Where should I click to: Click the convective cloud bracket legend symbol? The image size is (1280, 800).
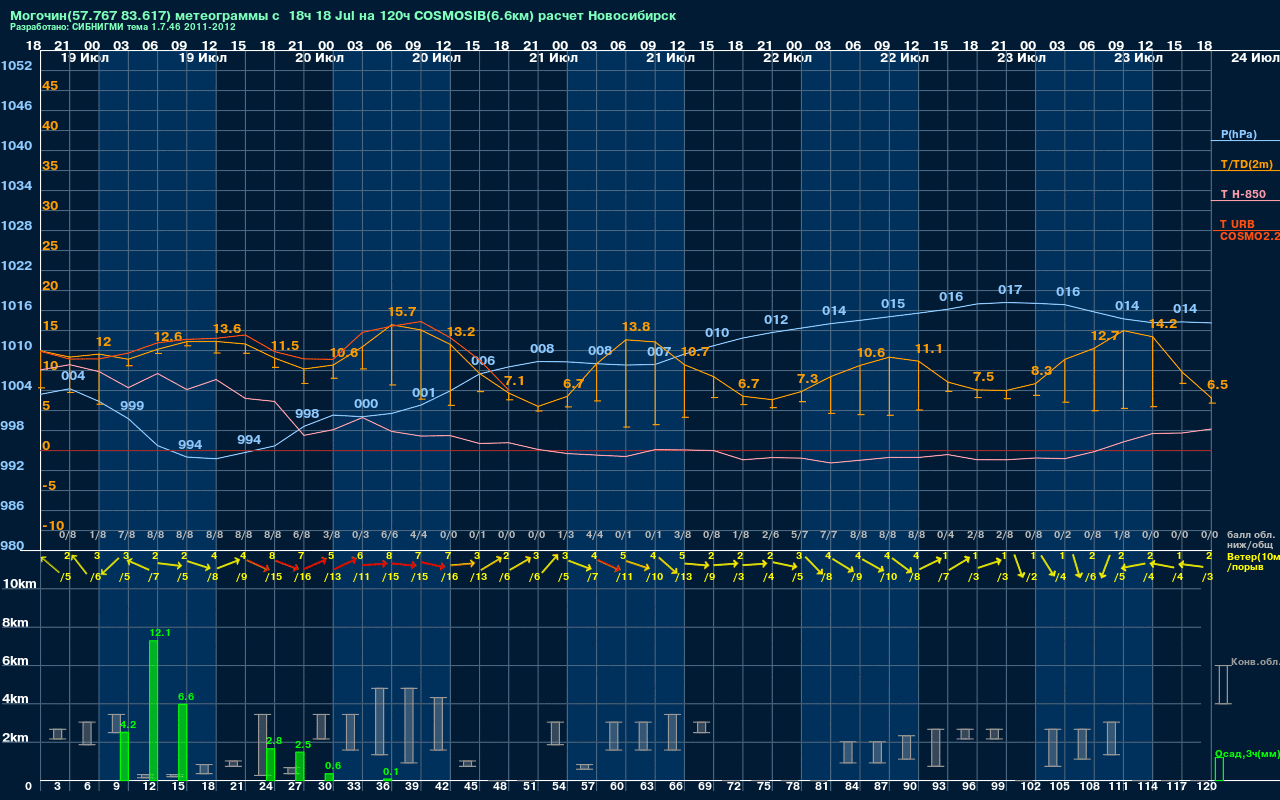tap(1222, 685)
